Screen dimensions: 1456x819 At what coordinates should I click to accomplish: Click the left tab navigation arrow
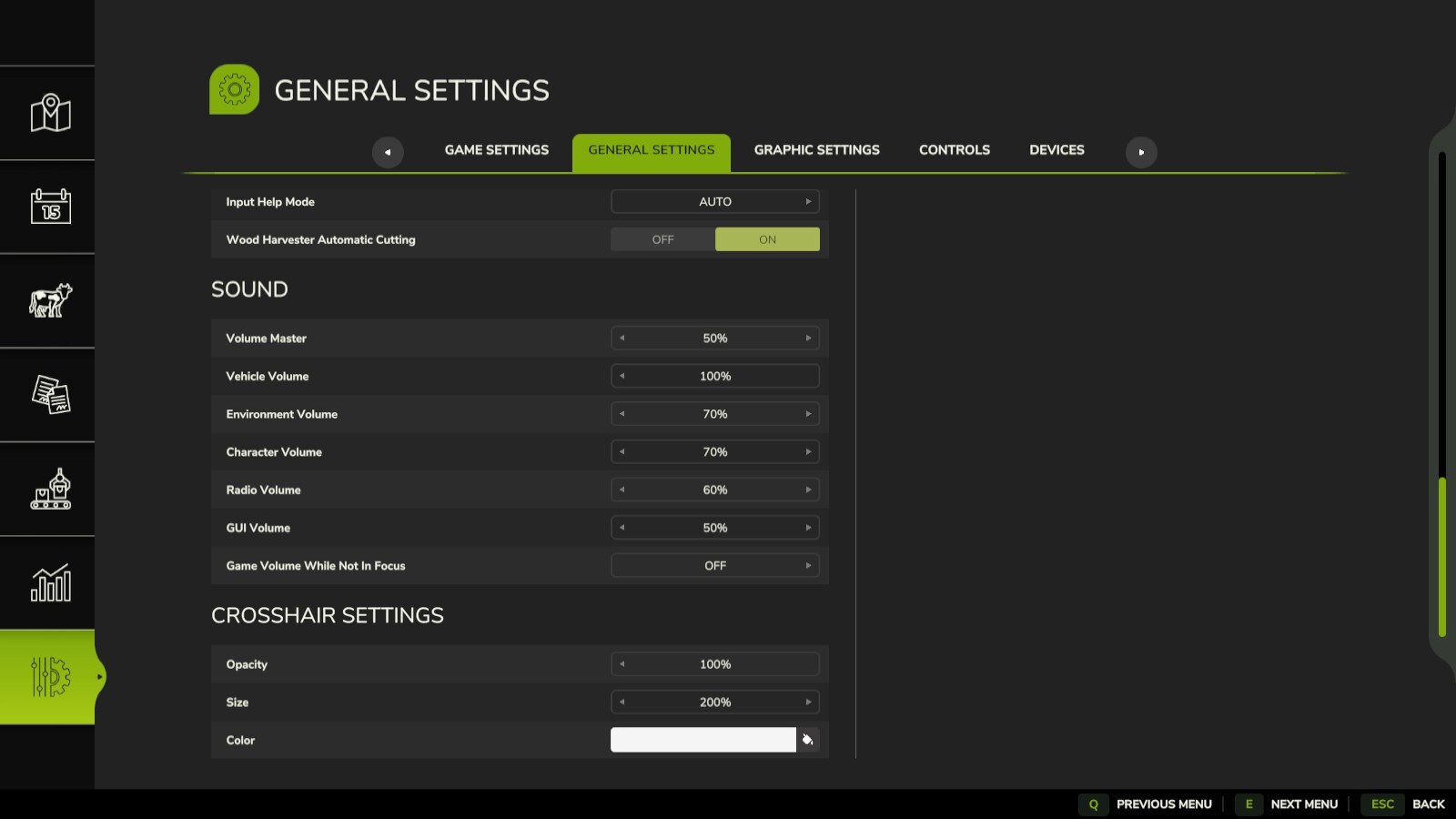[x=389, y=152]
